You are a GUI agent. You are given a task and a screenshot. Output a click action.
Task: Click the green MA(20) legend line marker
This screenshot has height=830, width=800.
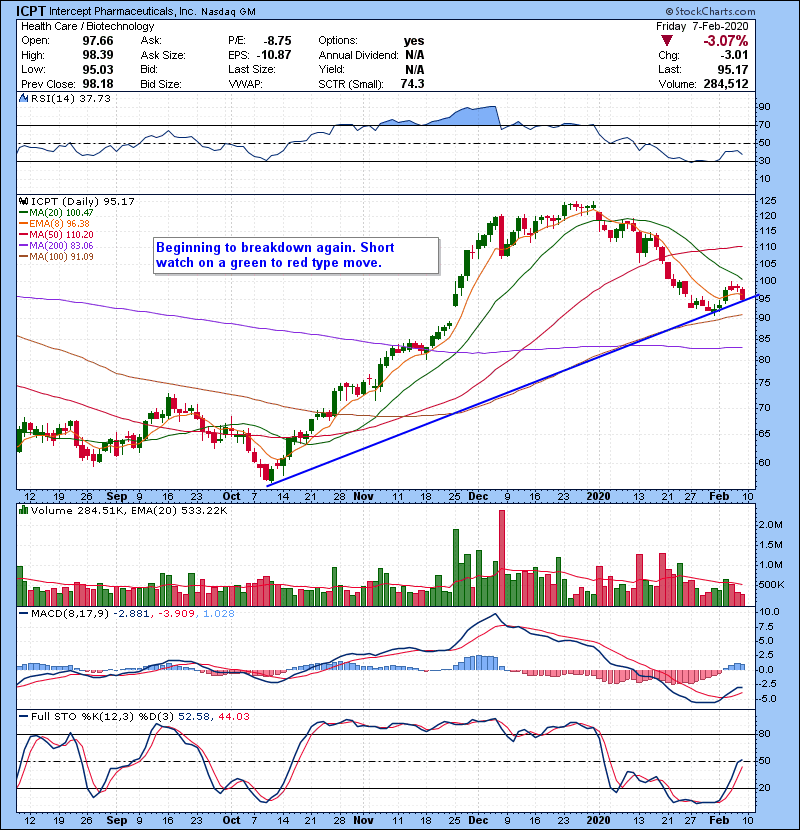click(23, 213)
